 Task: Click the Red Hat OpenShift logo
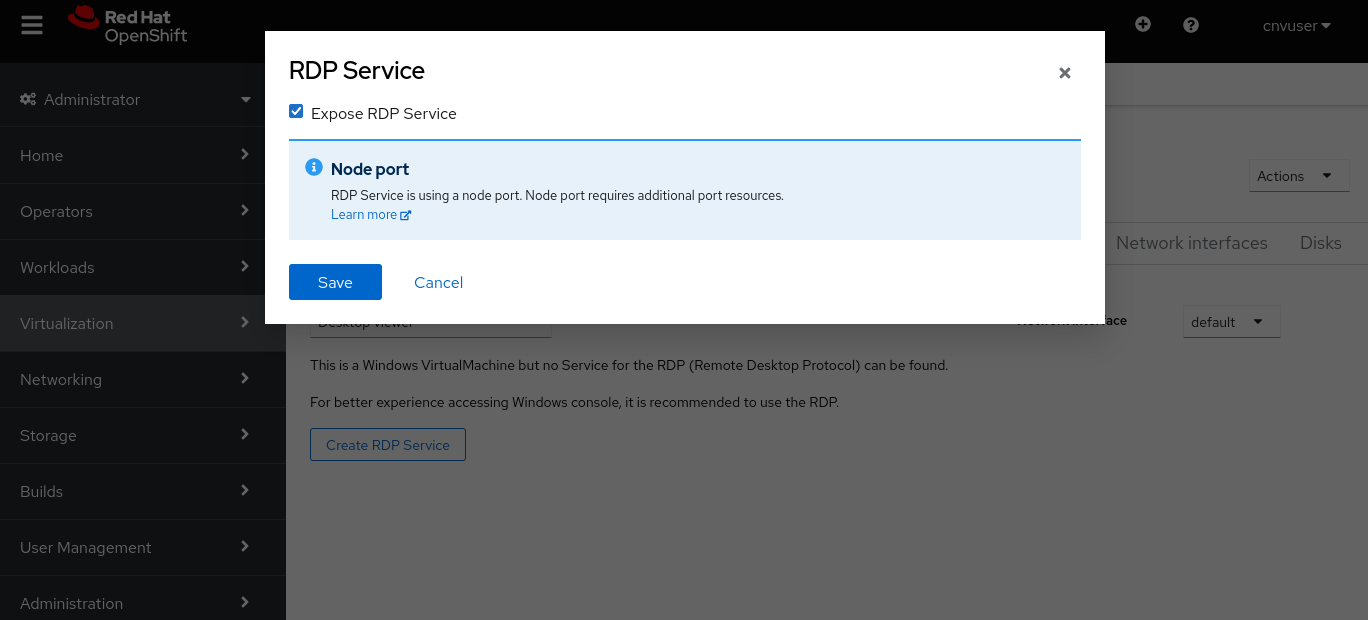click(x=128, y=25)
